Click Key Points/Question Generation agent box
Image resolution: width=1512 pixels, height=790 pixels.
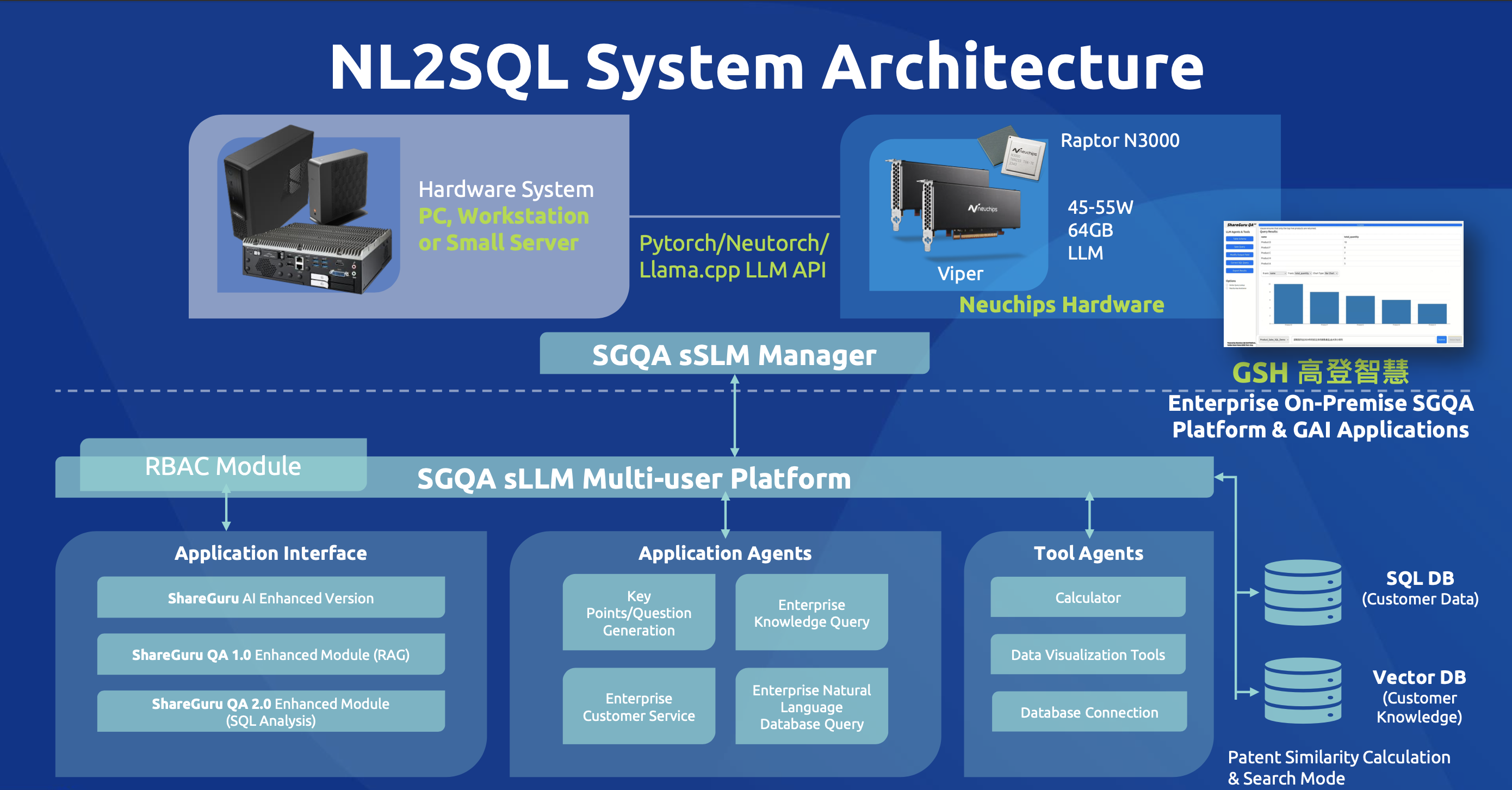[x=639, y=612]
